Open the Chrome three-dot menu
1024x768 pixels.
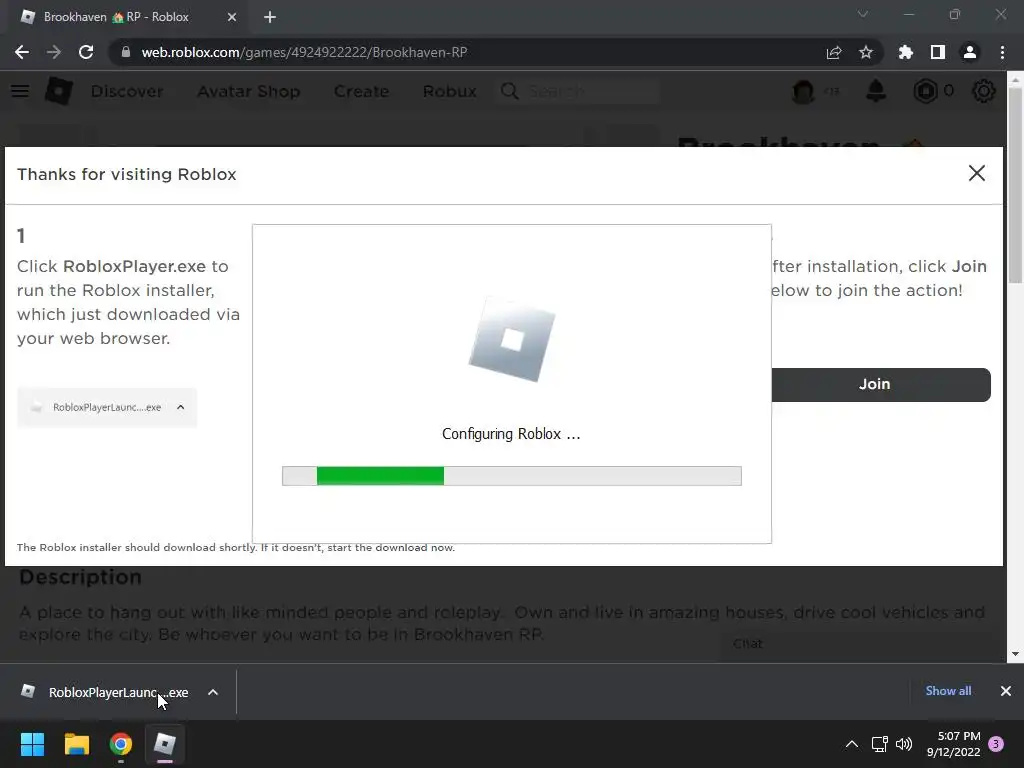(x=1002, y=52)
